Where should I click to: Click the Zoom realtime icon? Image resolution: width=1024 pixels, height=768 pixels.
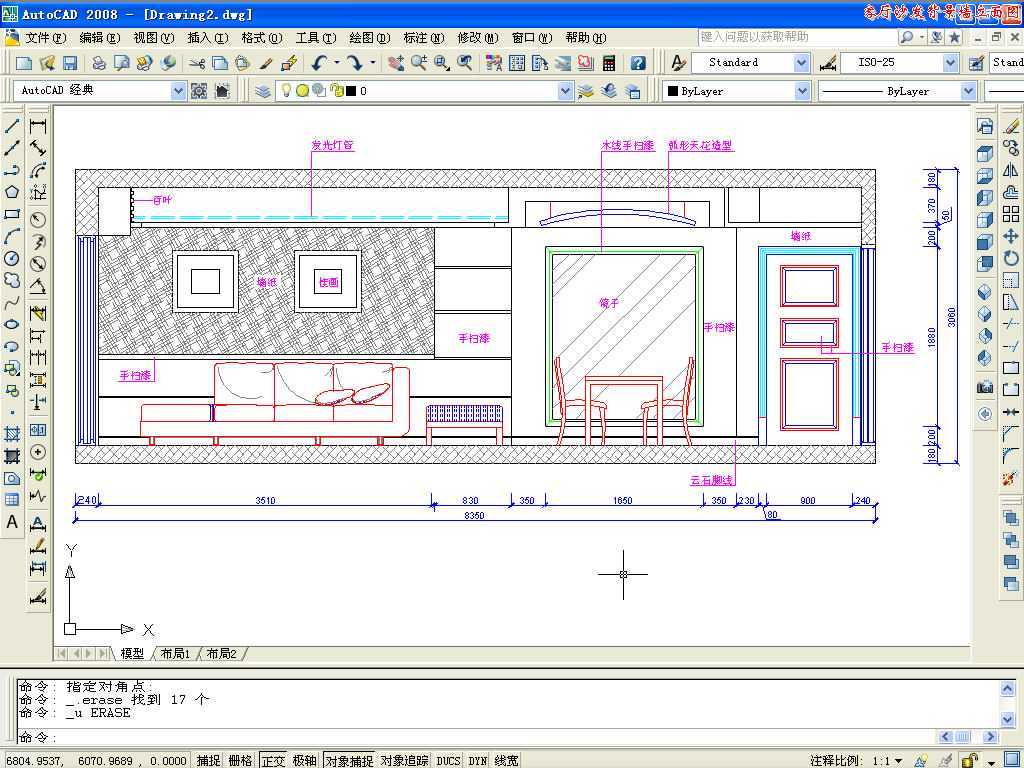(x=419, y=63)
